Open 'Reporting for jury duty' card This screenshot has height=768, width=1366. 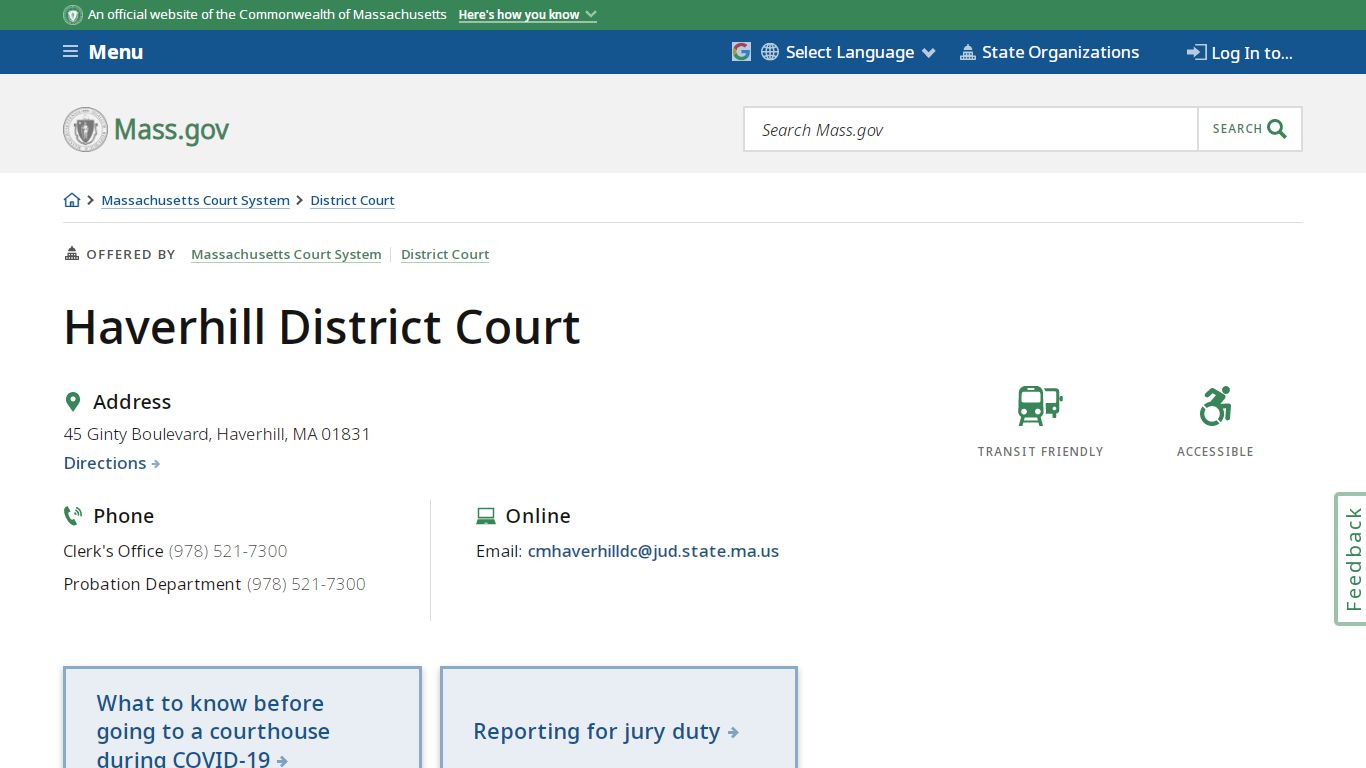click(x=619, y=718)
